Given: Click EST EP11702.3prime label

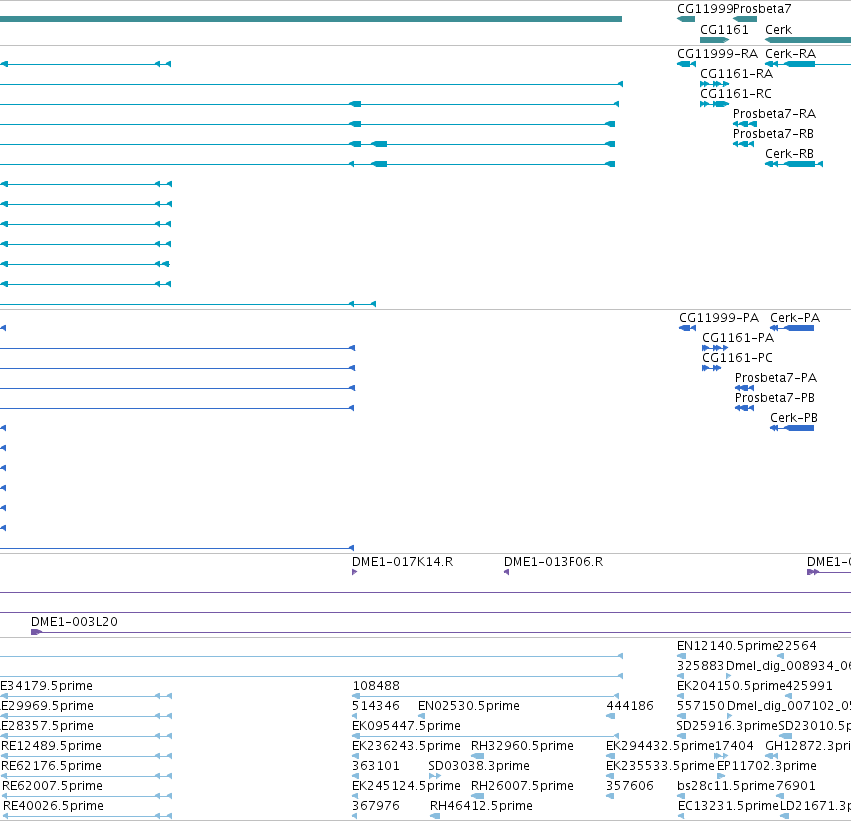Looking at the screenshot, I should click(x=767, y=766).
